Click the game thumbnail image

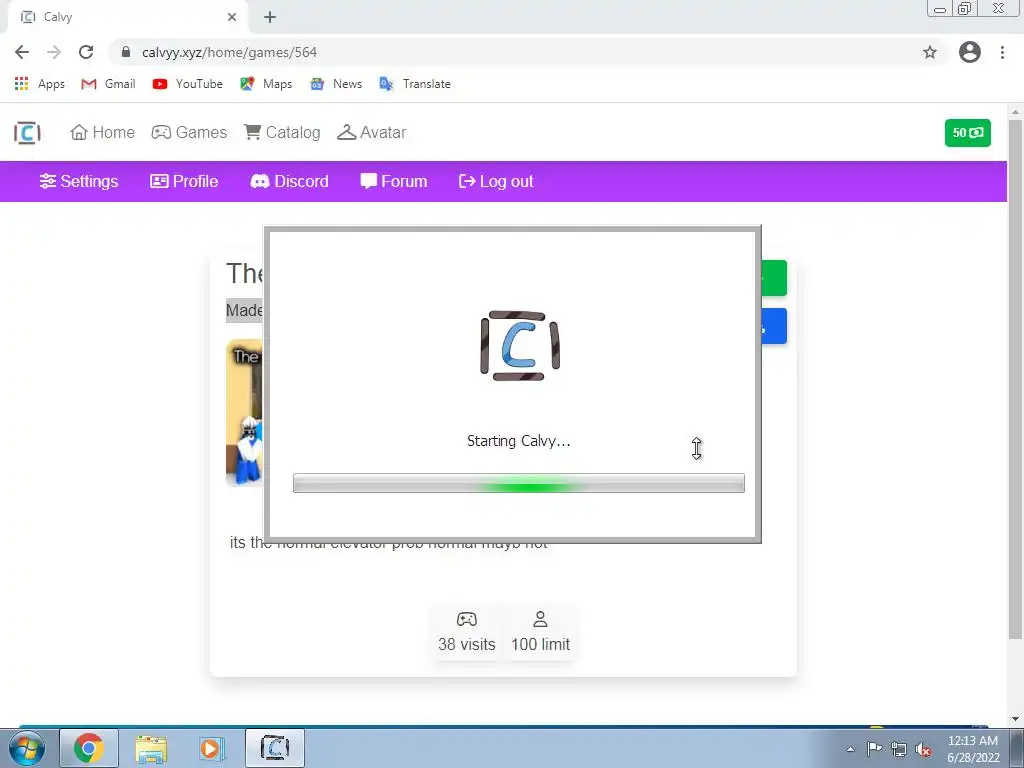point(244,413)
